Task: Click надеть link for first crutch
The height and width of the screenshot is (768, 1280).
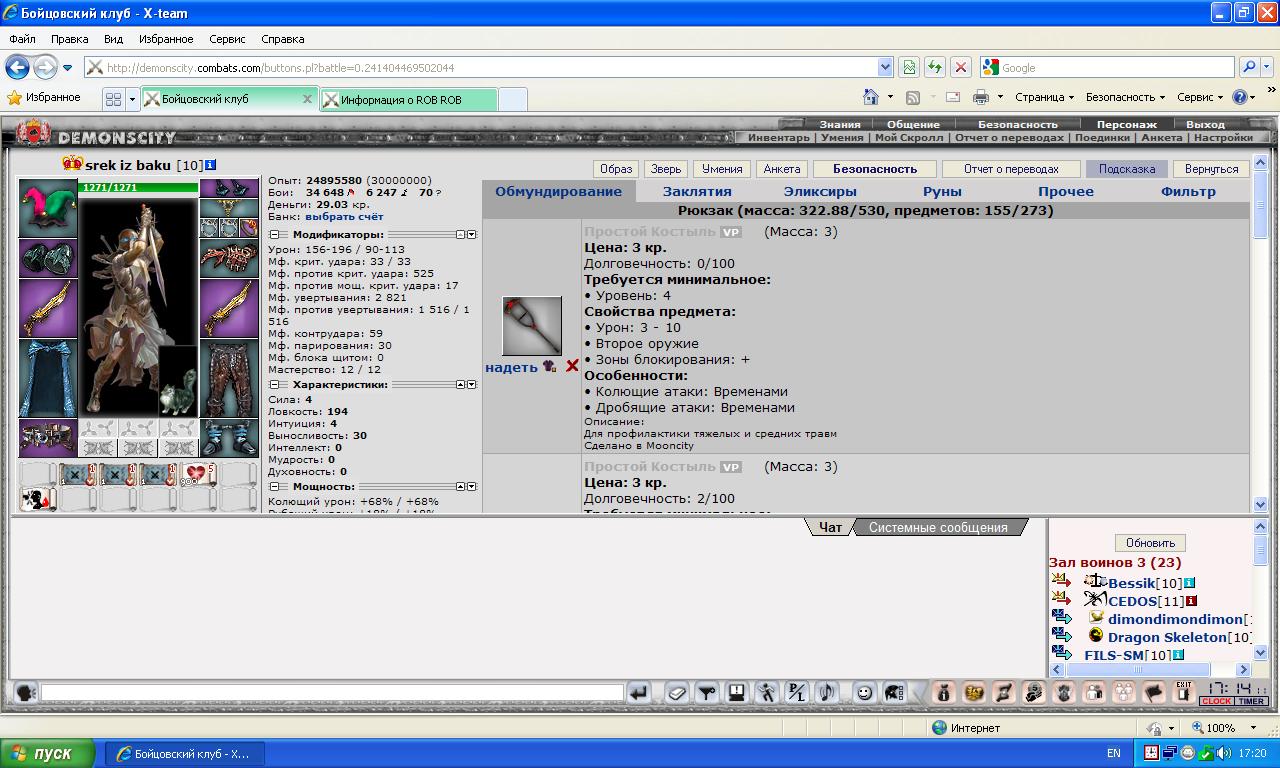Action: pyautogui.click(x=511, y=367)
